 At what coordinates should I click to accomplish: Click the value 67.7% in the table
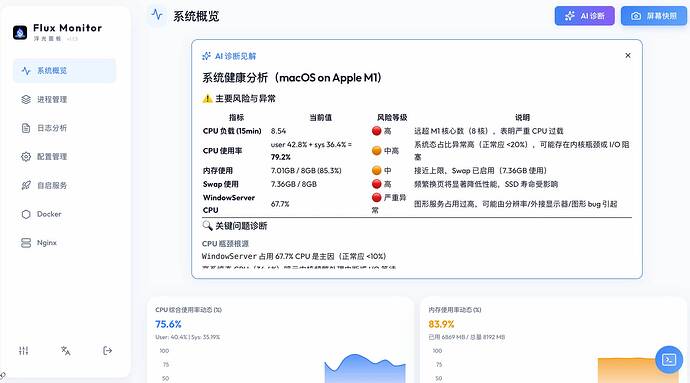pos(280,204)
